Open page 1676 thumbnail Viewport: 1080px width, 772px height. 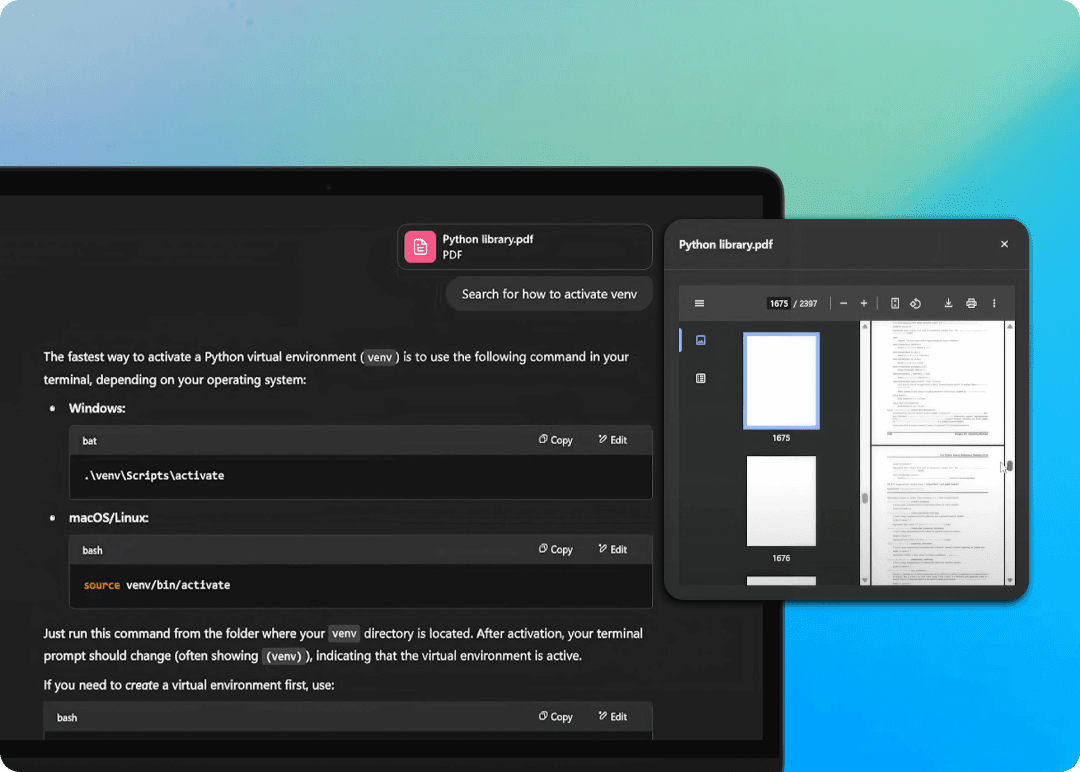pyautogui.click(x=781, y=502)
